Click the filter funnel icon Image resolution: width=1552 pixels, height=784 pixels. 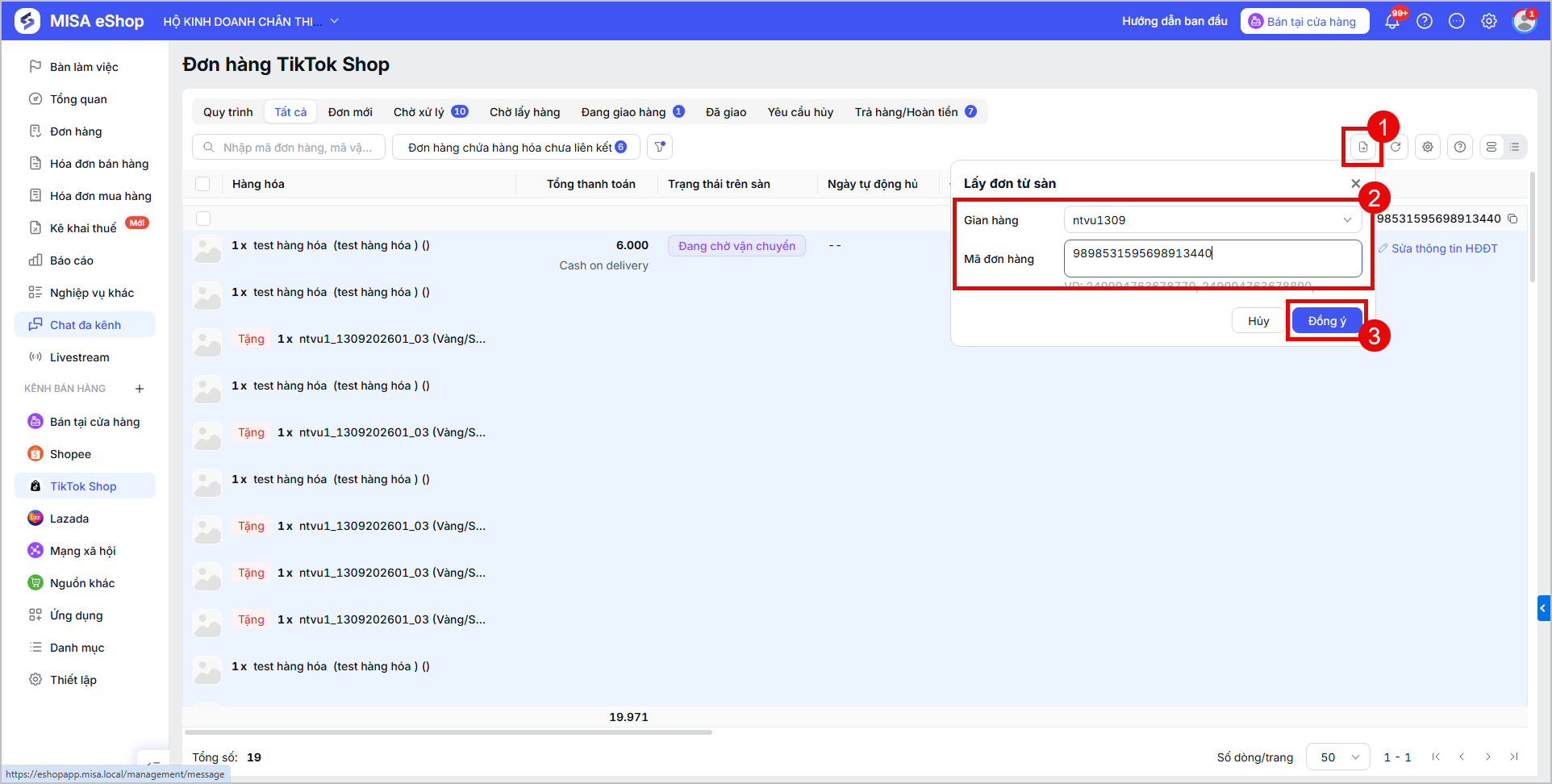coord(660,147)
